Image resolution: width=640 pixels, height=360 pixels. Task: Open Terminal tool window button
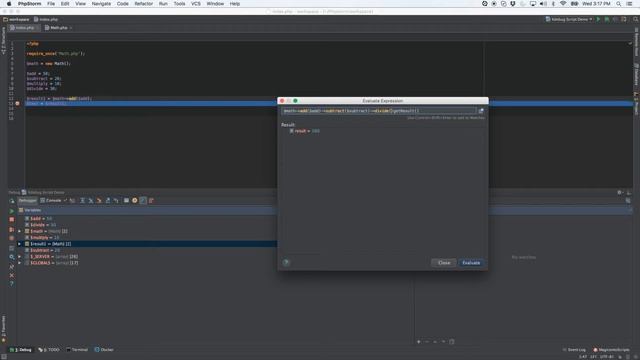(77, 349)
